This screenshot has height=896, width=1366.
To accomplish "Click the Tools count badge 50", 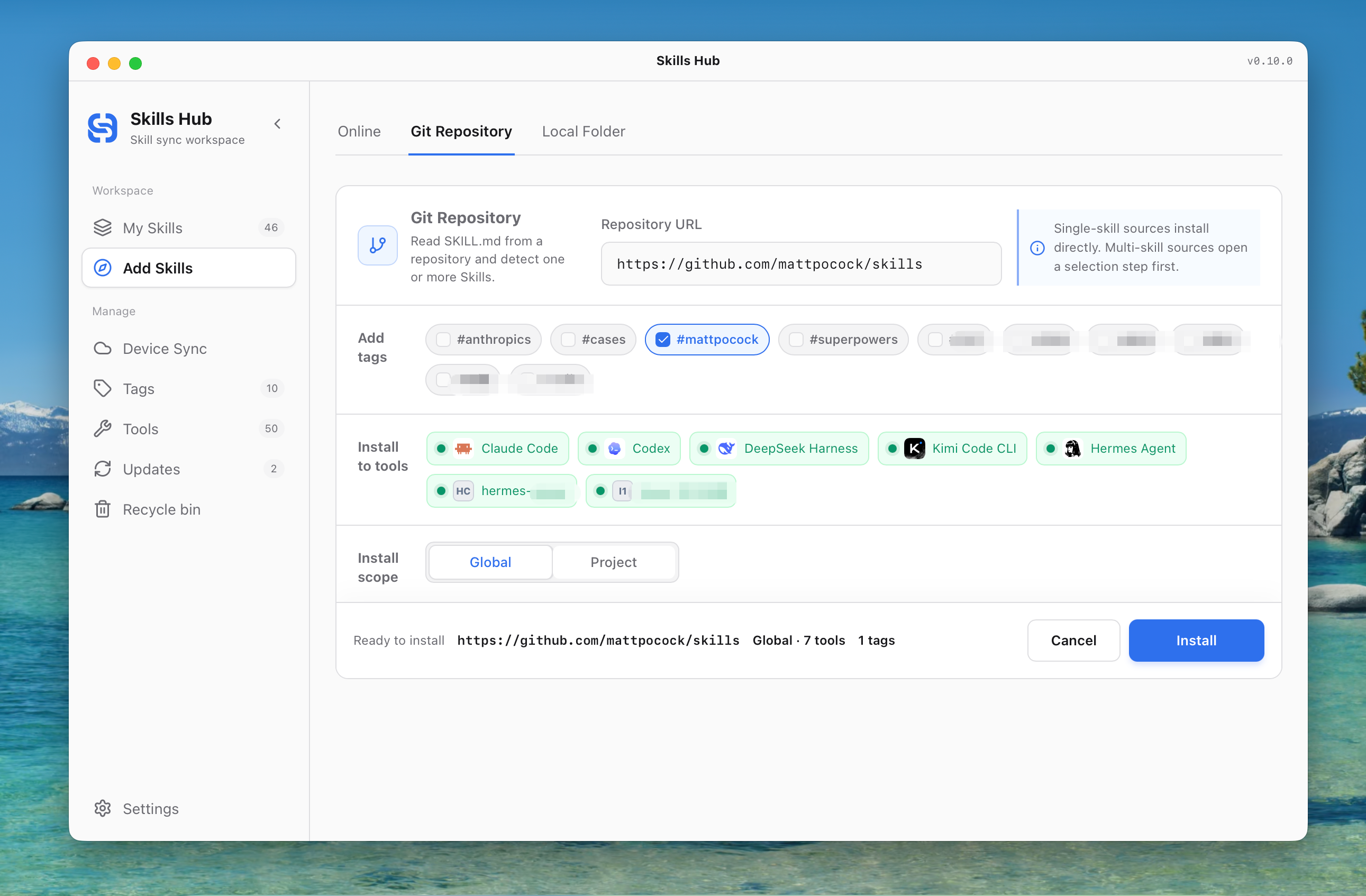I will pyautogui.click(x=271, y=429).
